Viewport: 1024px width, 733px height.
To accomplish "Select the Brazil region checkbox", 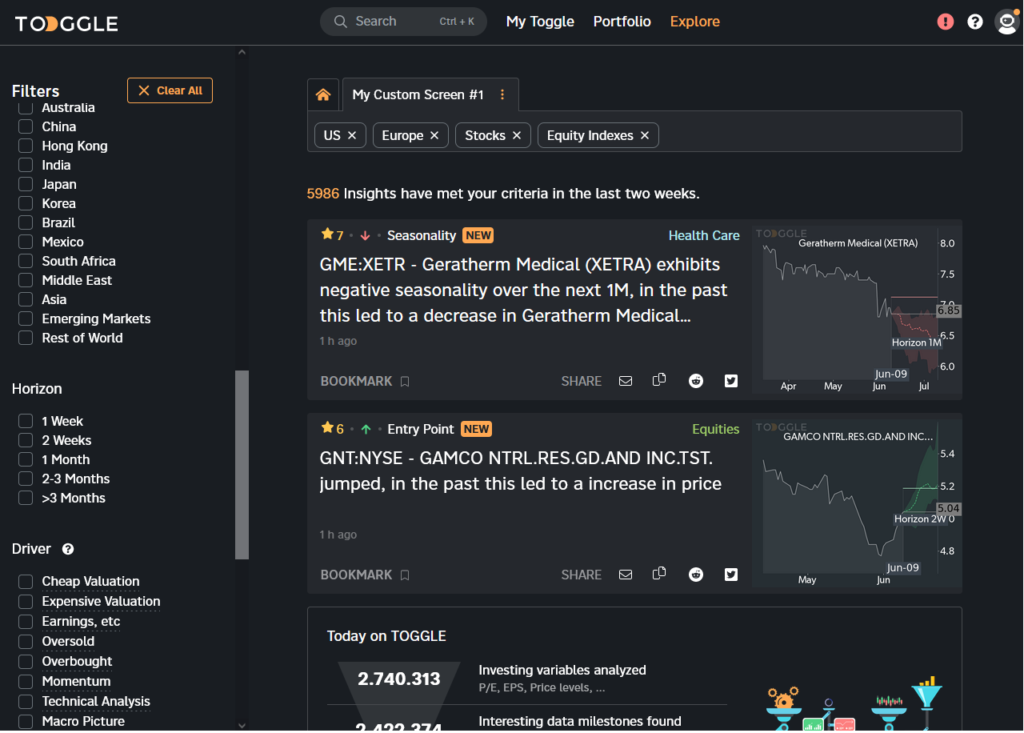I will pyautogui.click(x=25, y=223).
